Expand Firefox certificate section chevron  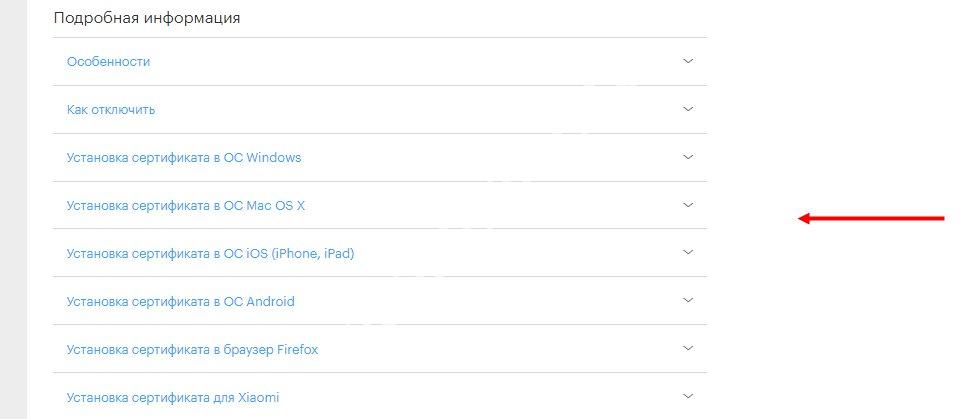click(x=687, y=349)
